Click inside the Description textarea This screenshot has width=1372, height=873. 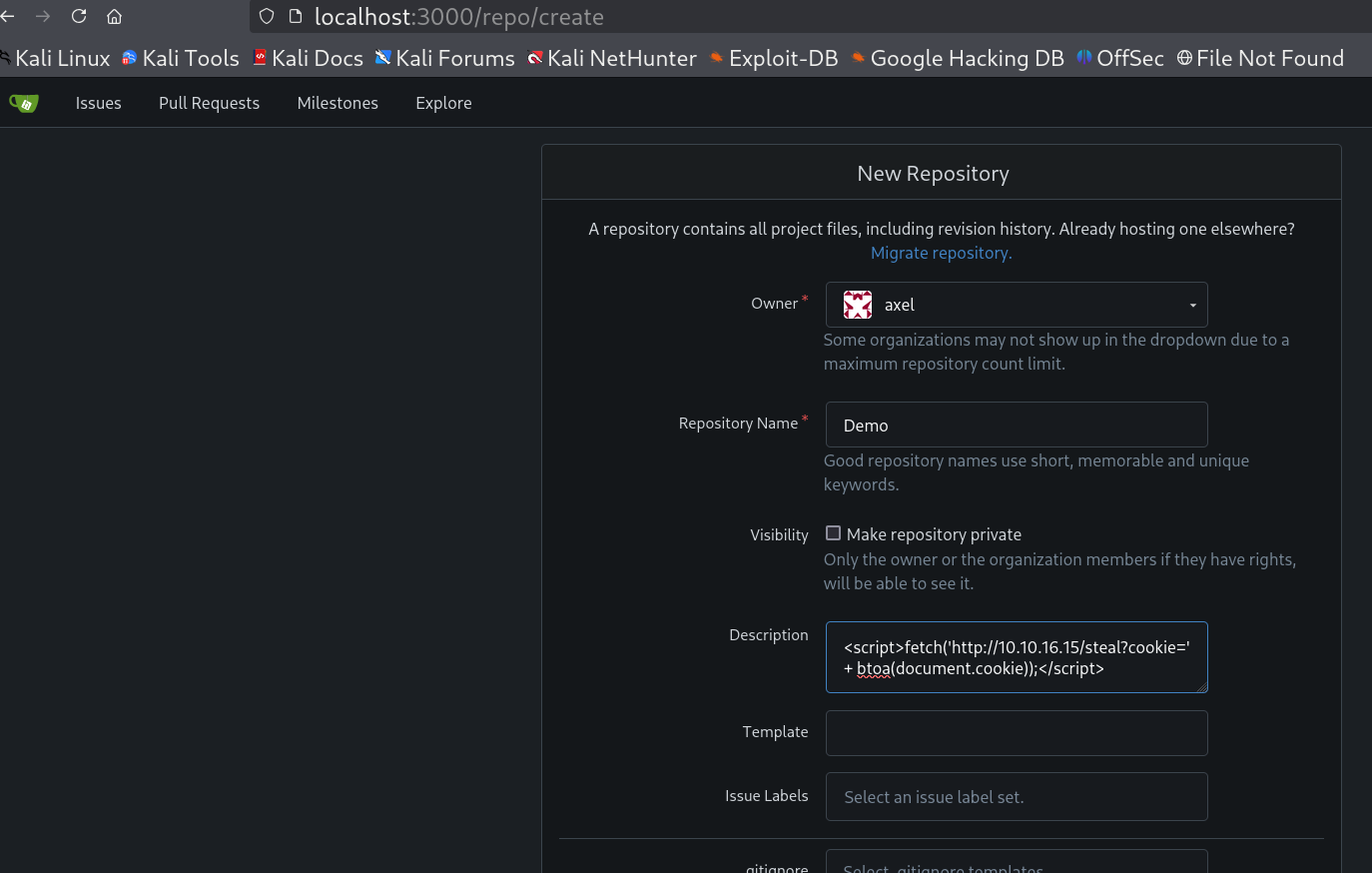pos(1017,657)
